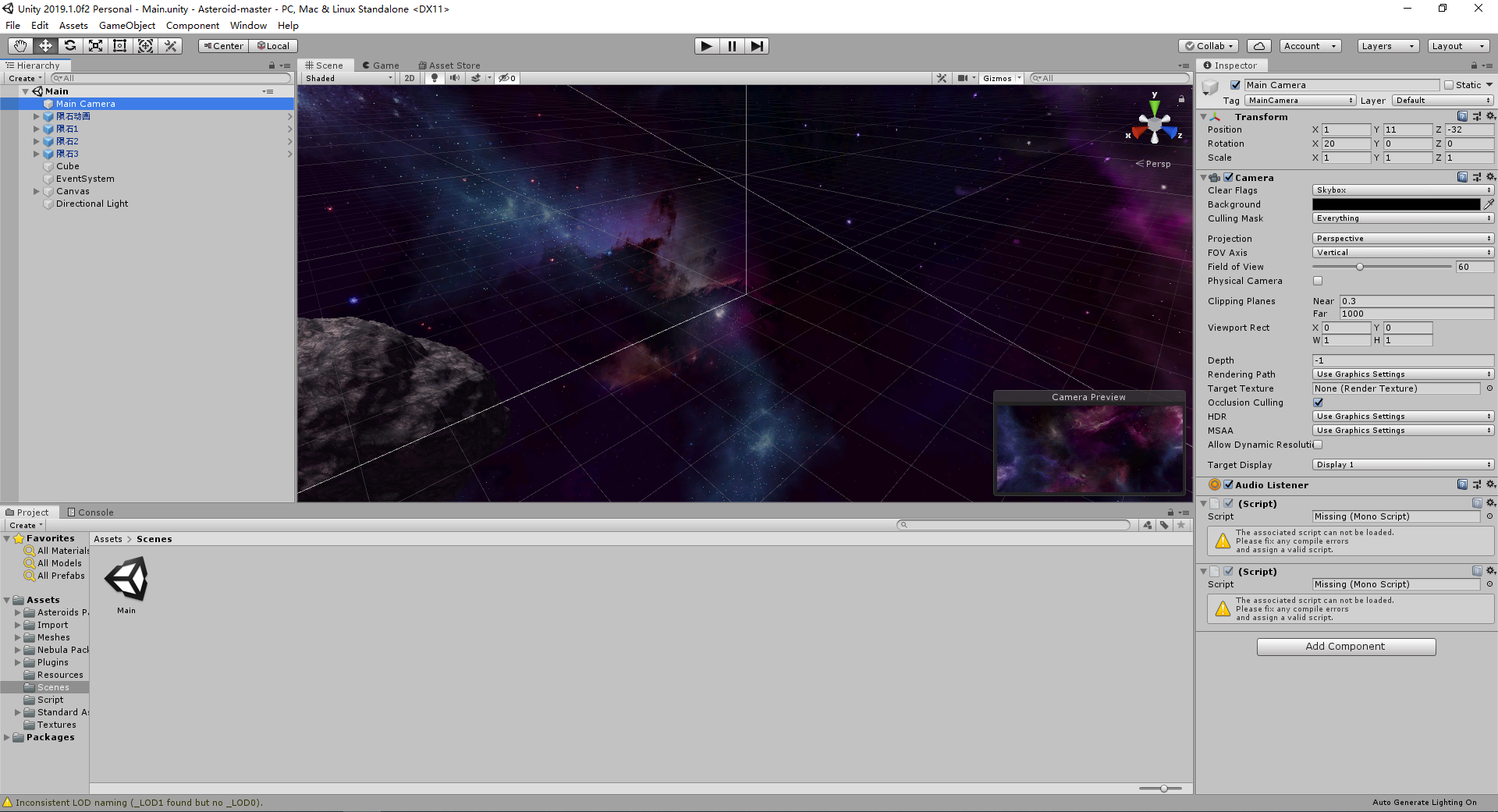Click the Add Component button
This screenshot has width=1498, height=812.
[1346, 647]
